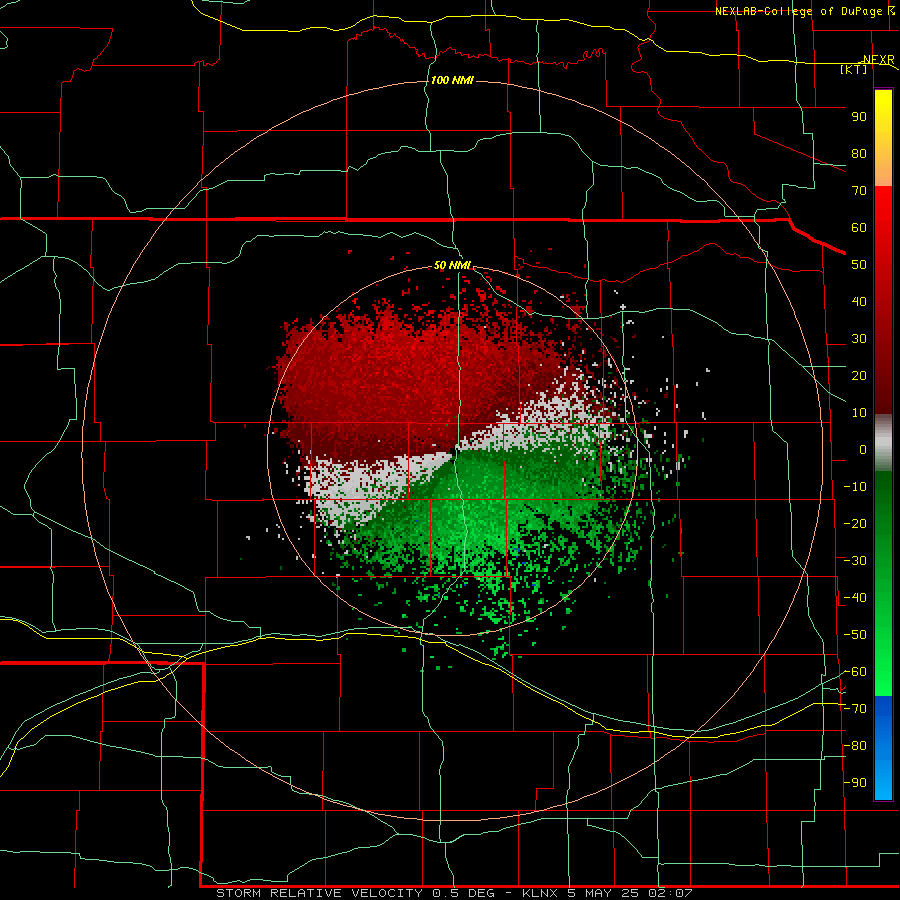Viewport: 900px width, 900px height.
Task: Pick the gray zero segment of color bar
Action: click(883, 443)
